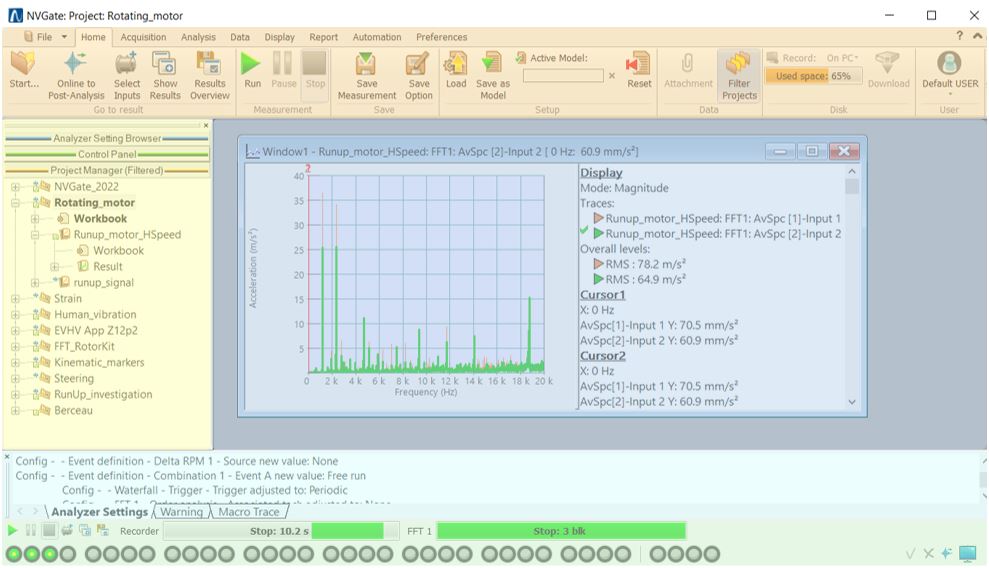
Task: Open Online to Post-Analysis tool
Action: pyautogui.click(x=76, y=76)
